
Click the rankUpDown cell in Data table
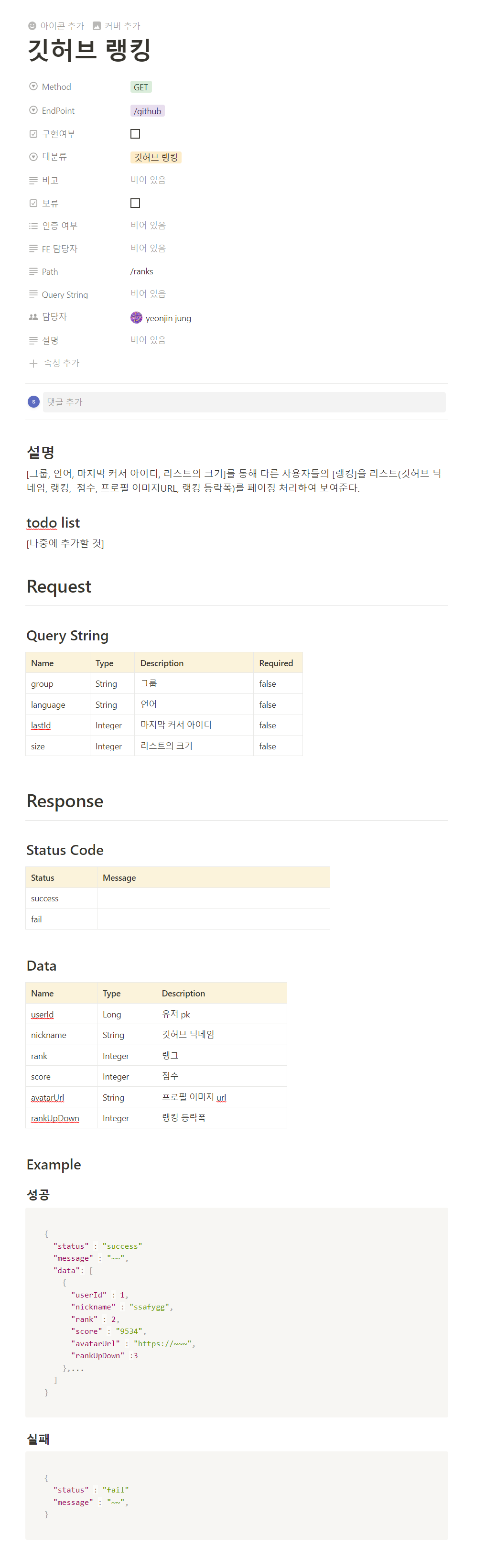pos(62,1118)
